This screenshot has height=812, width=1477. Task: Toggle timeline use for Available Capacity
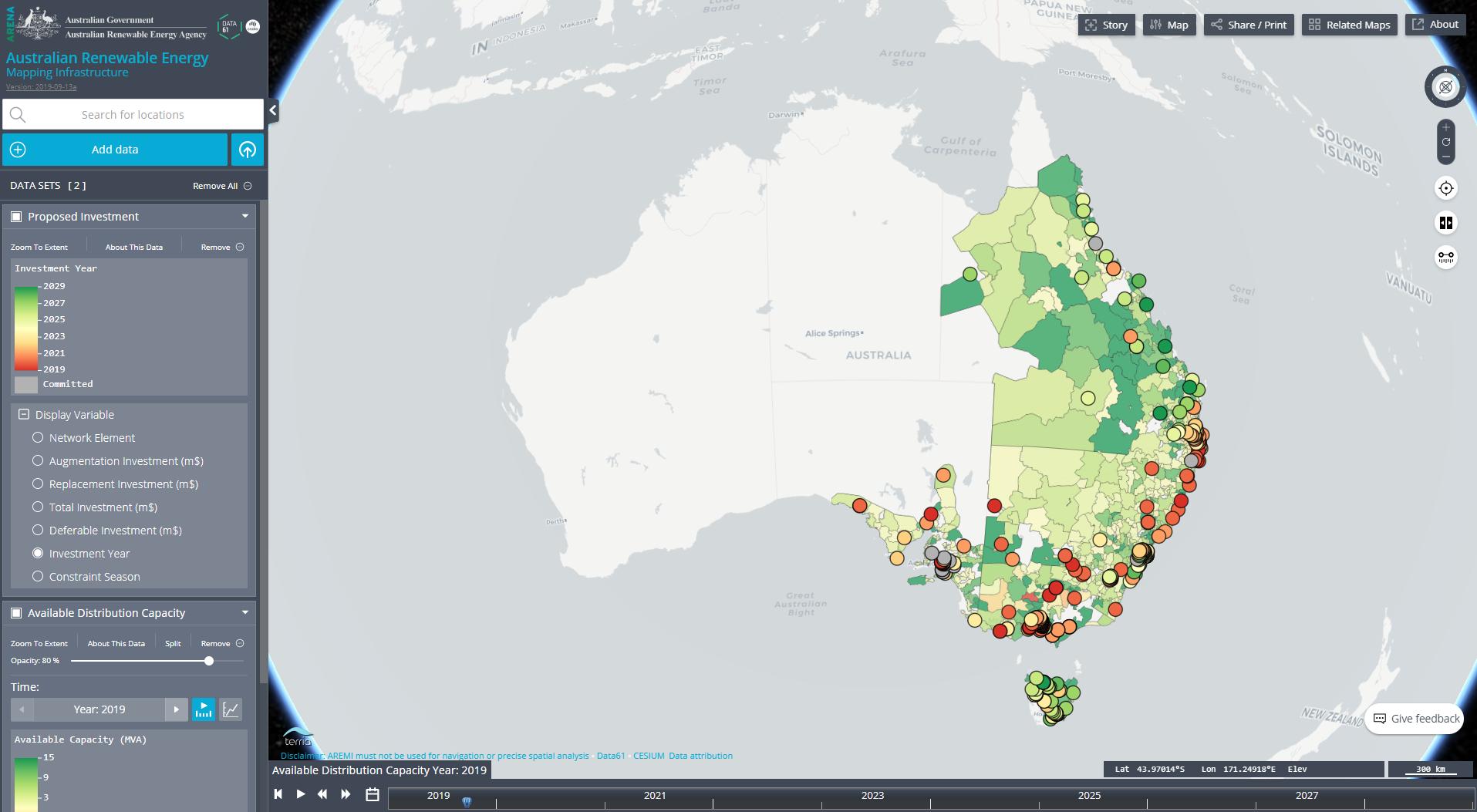pyautogui.click(x=204, y=709)
